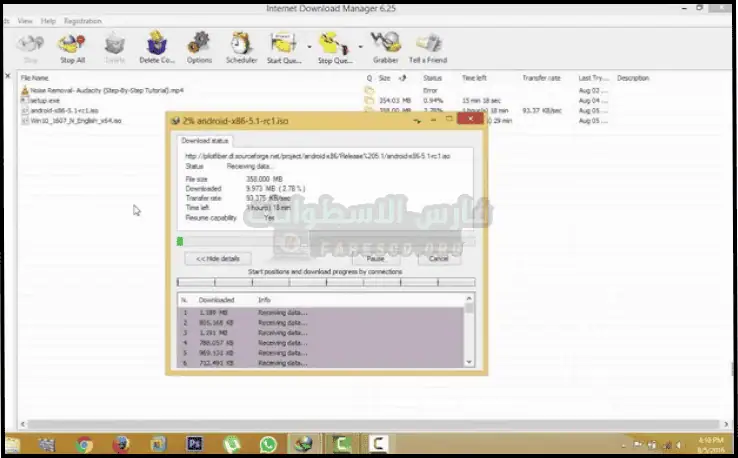The image size is (738, 458).
Task: Open IDM Options from the toolbar
Action: pyautogui.click(x=199, y=46)
